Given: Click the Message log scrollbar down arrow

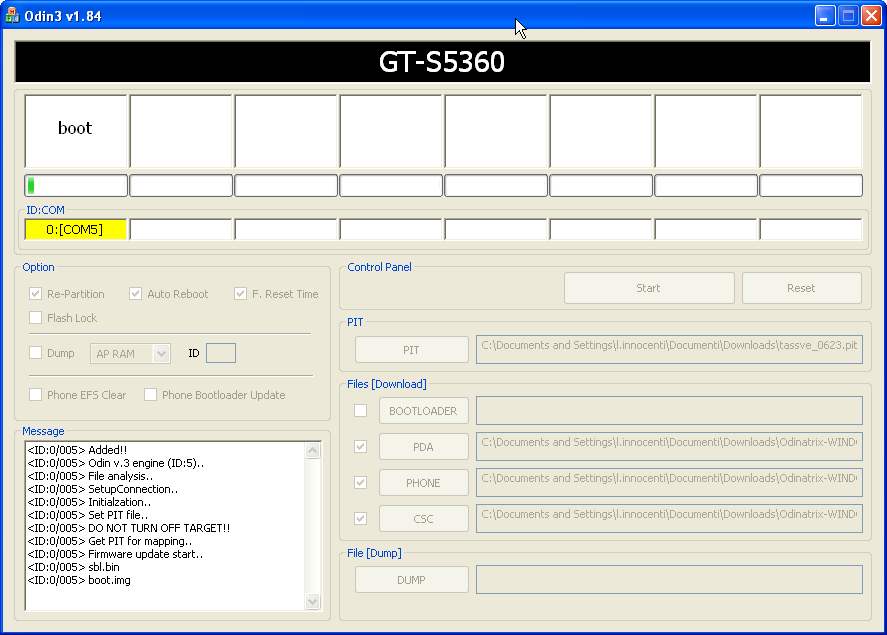Looking at the screenshot, I should coord(313,602).
